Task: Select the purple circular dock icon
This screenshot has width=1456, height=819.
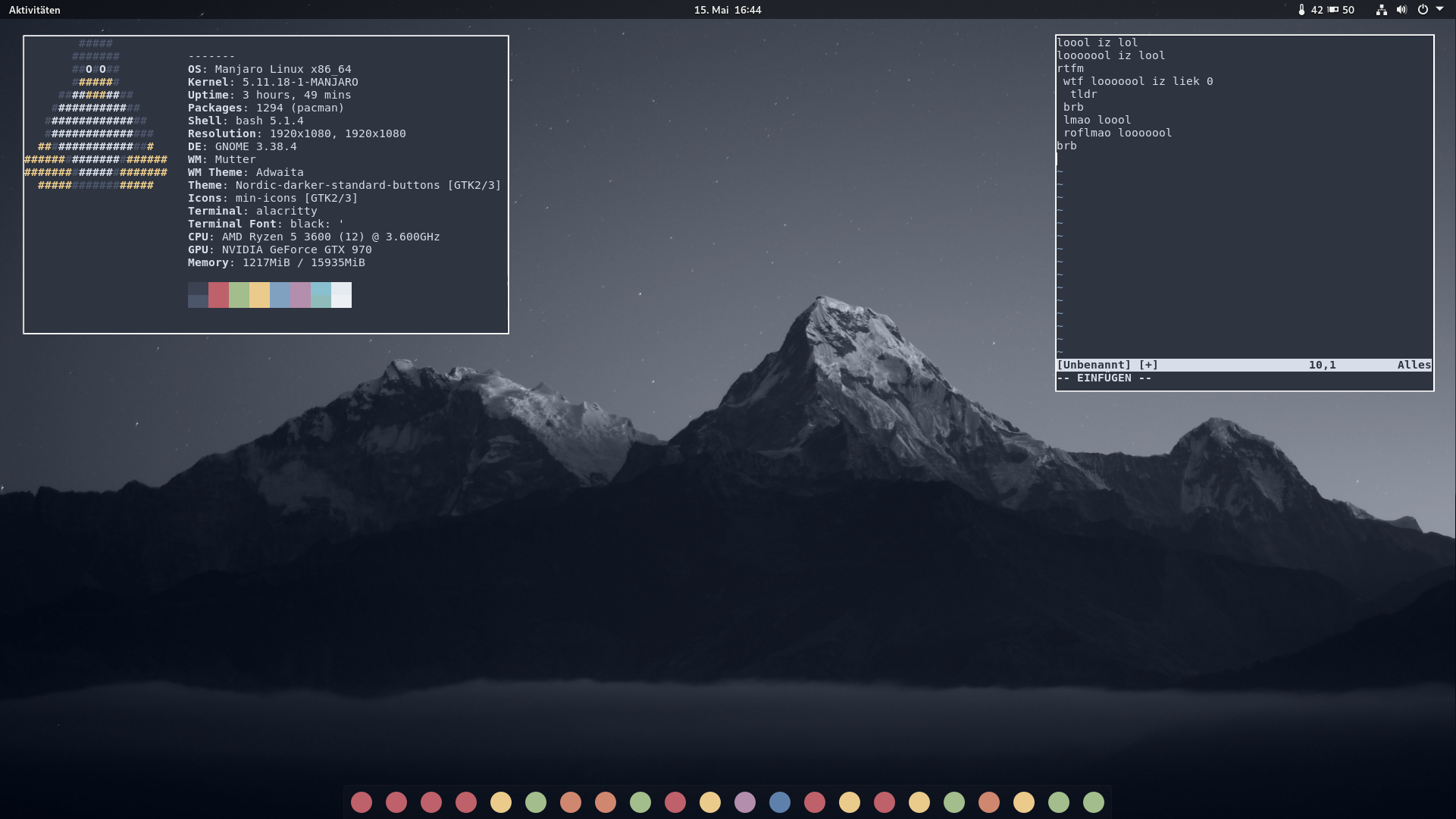Action: pos(744,802)
